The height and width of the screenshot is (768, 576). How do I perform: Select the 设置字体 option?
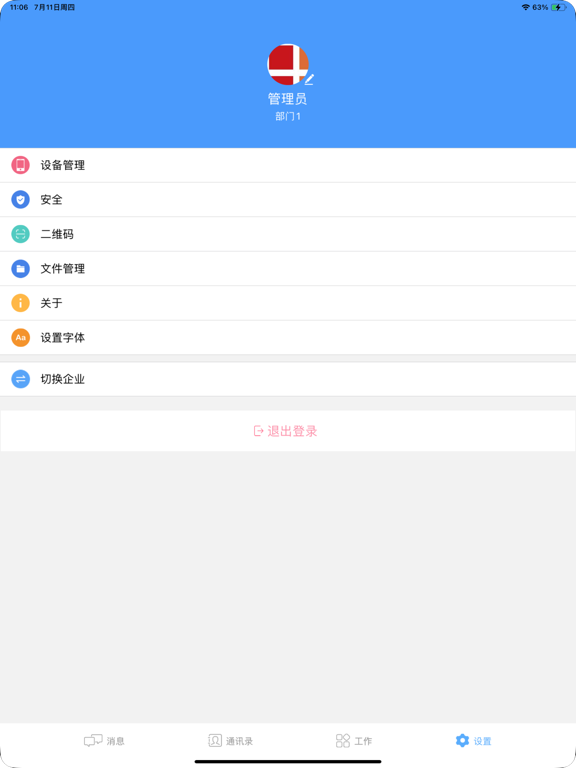coord(288,337)
